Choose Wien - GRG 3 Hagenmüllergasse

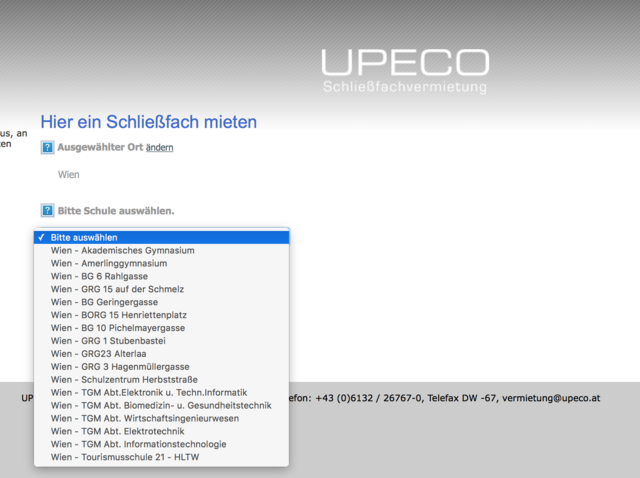click(x=162, y=367)
